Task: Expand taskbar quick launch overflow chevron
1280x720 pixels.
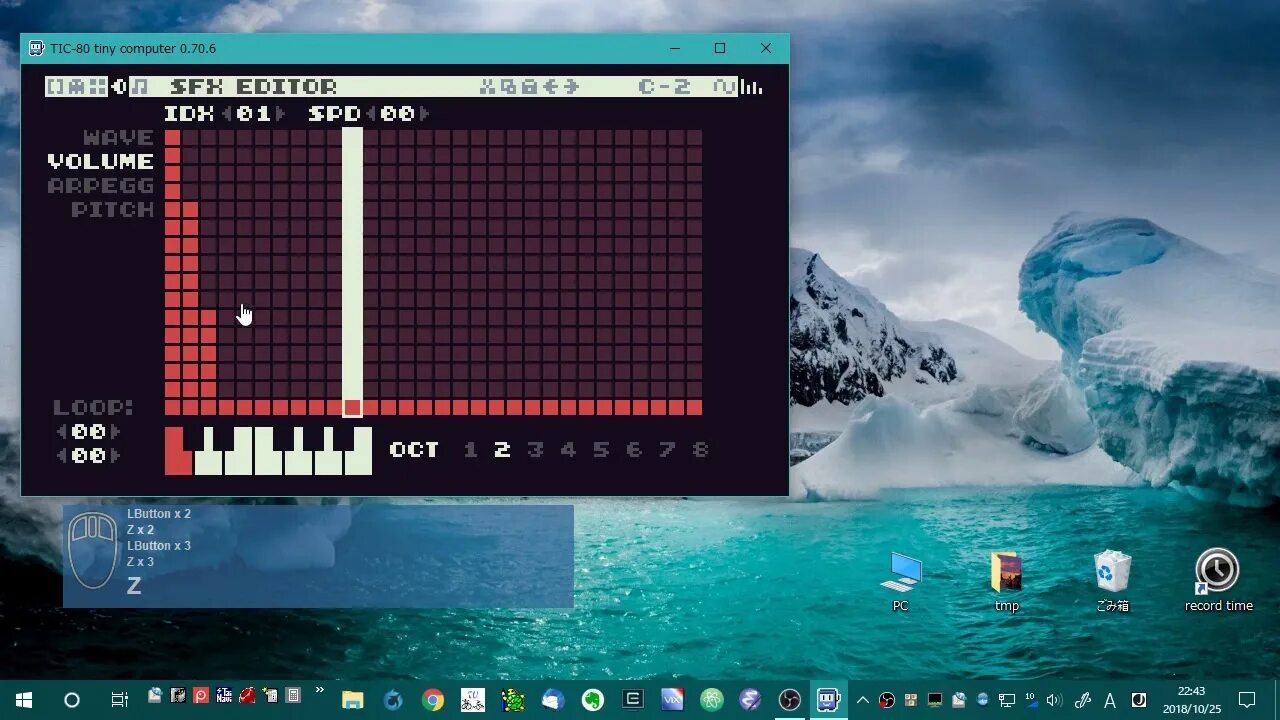Action: pyautogui.click(x=320, y=690)
